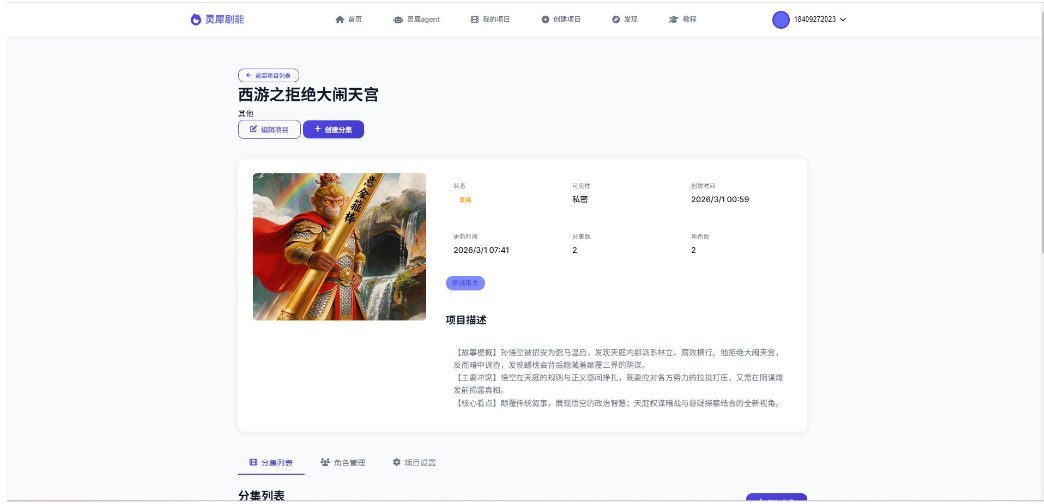Click the 项目描述 heading
The height and width of the screenshot is (504, 1044).
(466, 320)
